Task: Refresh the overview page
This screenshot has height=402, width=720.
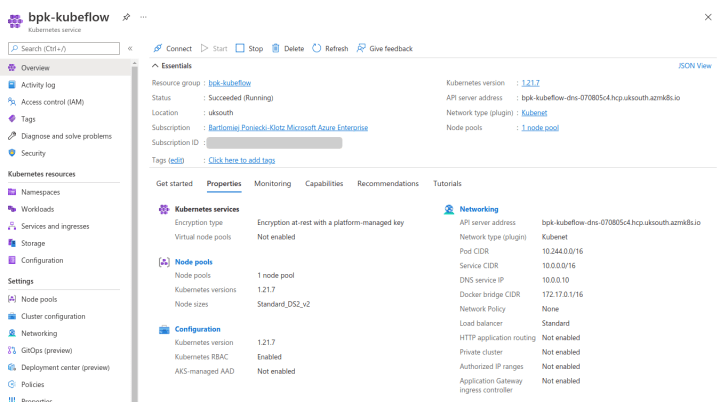Action: coord(330,48)
